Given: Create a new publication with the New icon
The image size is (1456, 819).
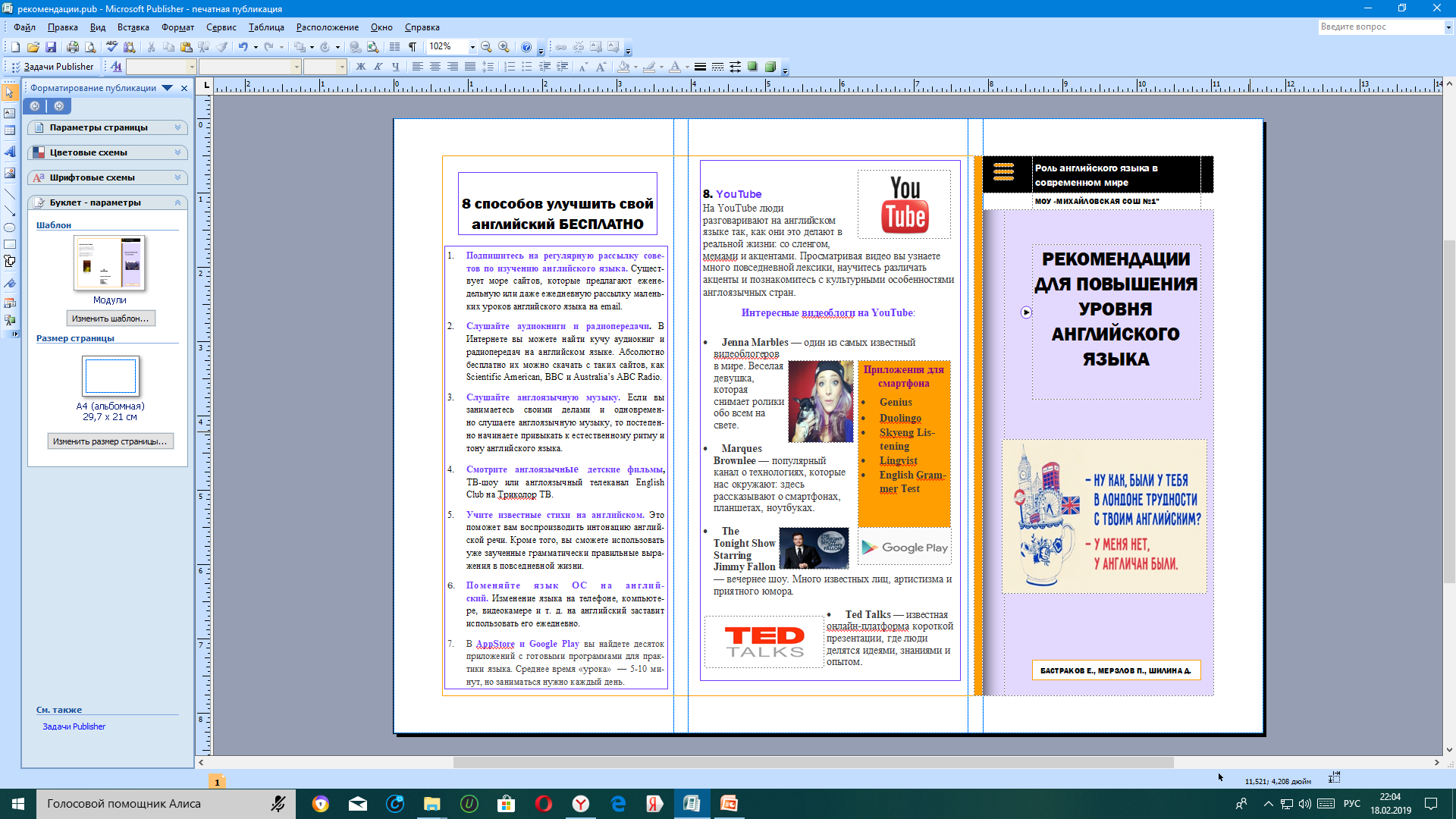Looking at the screenshot, I should pyautogui.click(x=15, y=47).
